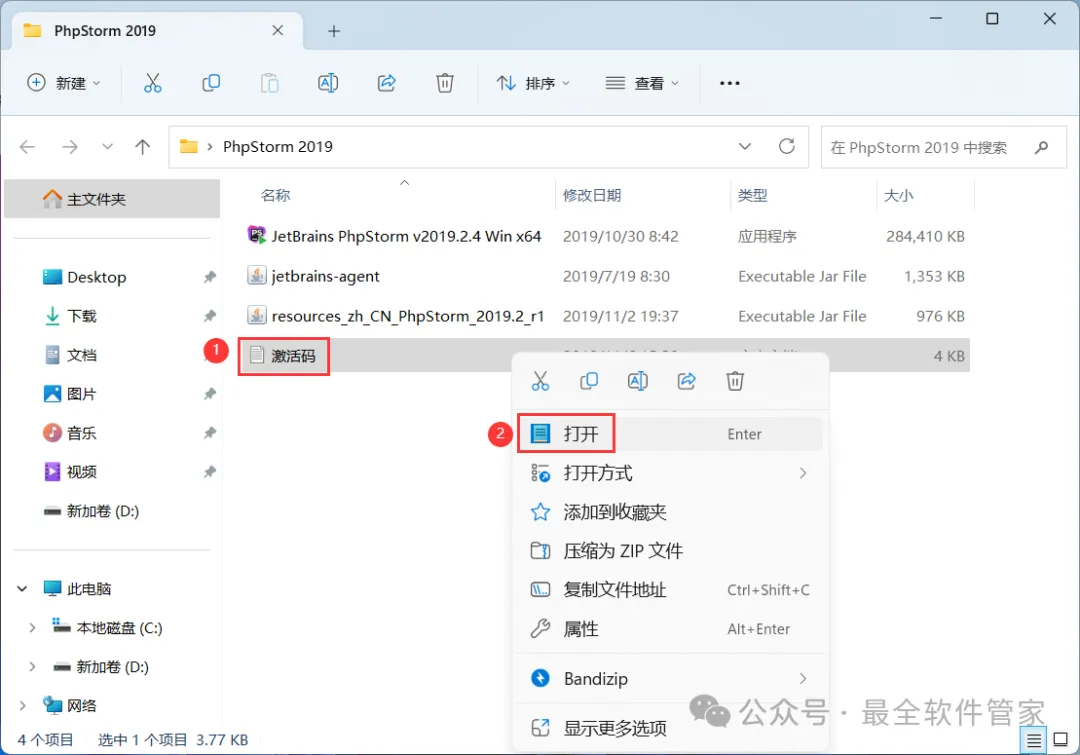Sort by 修改日期 column header
This screenshot has height=755, width=1080.
(x=592, y=196)
